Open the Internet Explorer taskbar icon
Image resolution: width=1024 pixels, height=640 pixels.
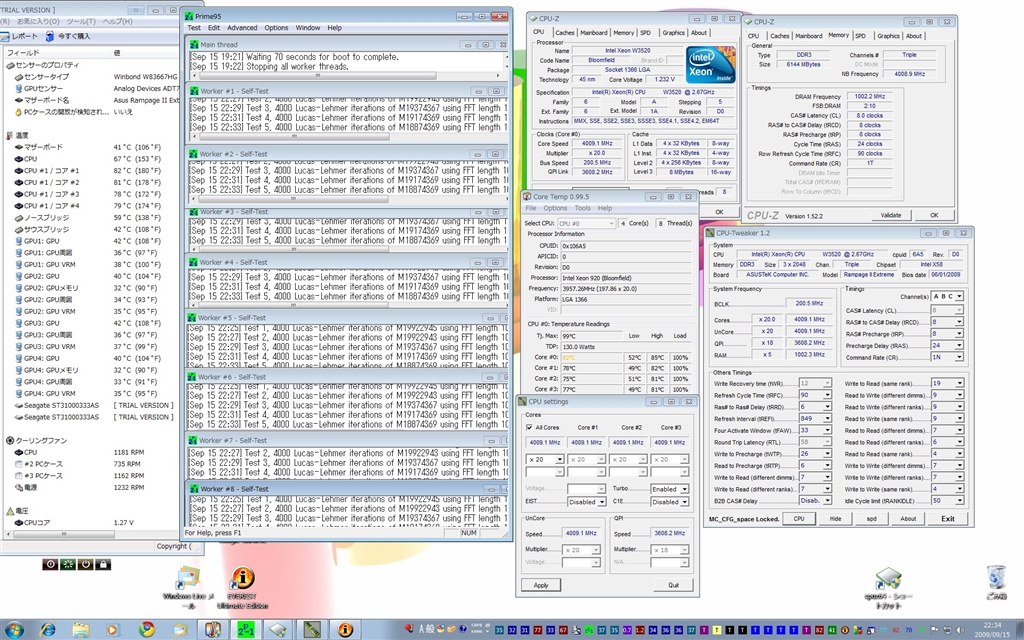(x=46, y=629)
